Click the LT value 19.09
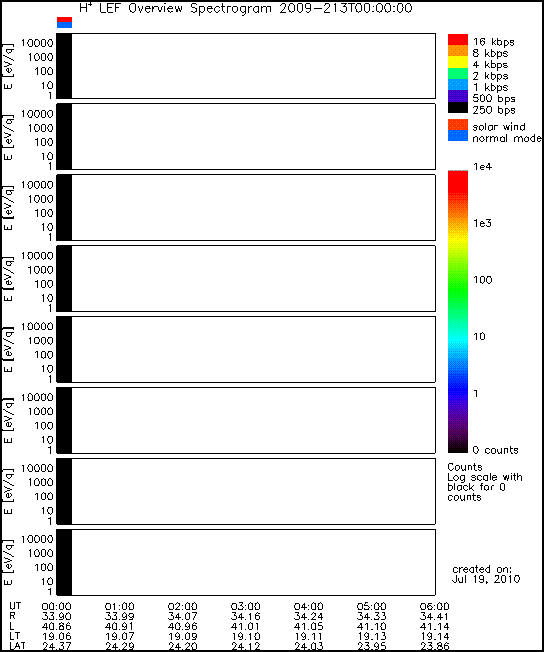The height and width of the screenshot is (652, 544). (x=183, y=637)
